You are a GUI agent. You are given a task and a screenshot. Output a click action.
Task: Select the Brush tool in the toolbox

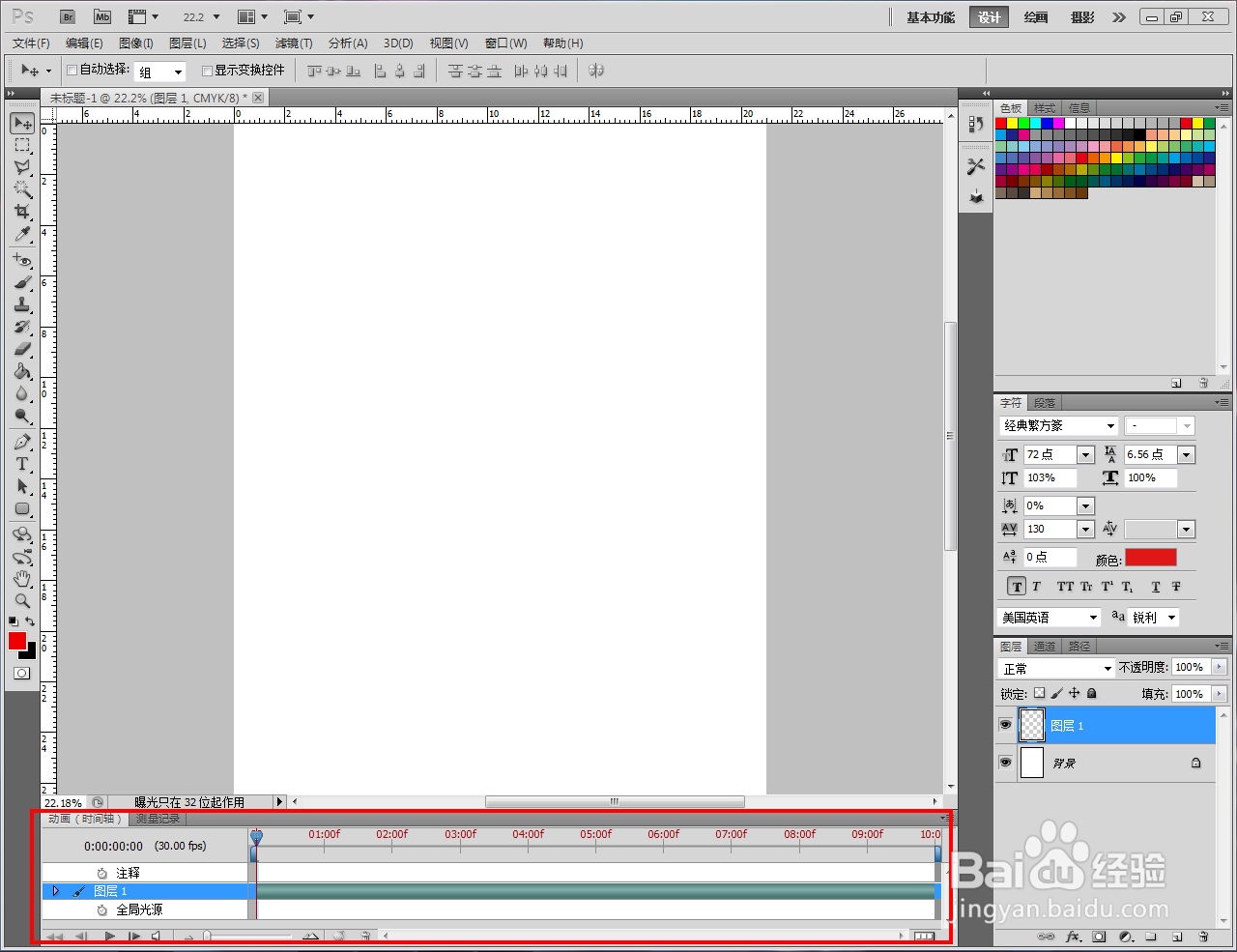(x=22, y=283)
